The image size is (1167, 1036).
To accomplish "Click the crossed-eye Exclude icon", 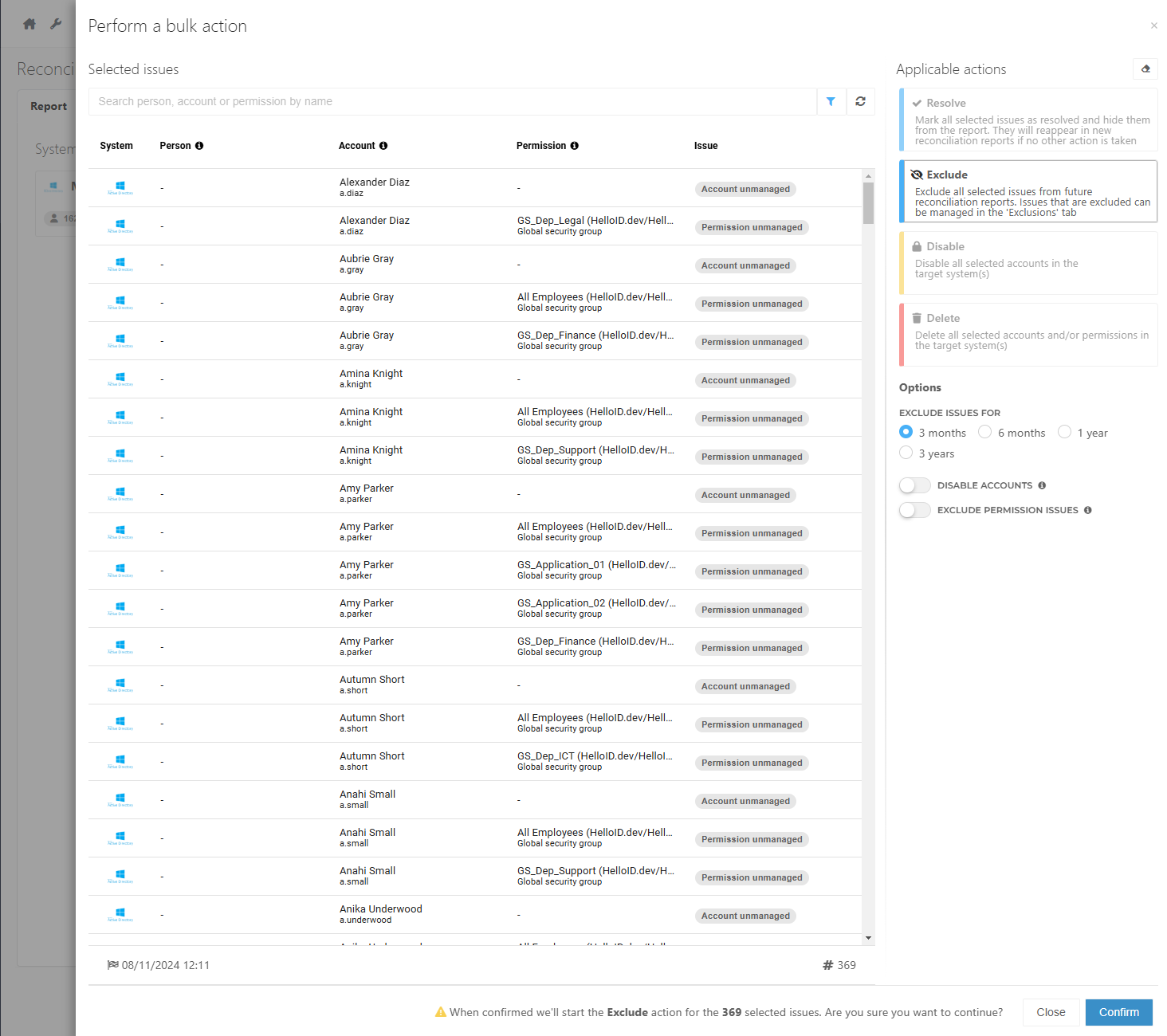I will 917,175.
